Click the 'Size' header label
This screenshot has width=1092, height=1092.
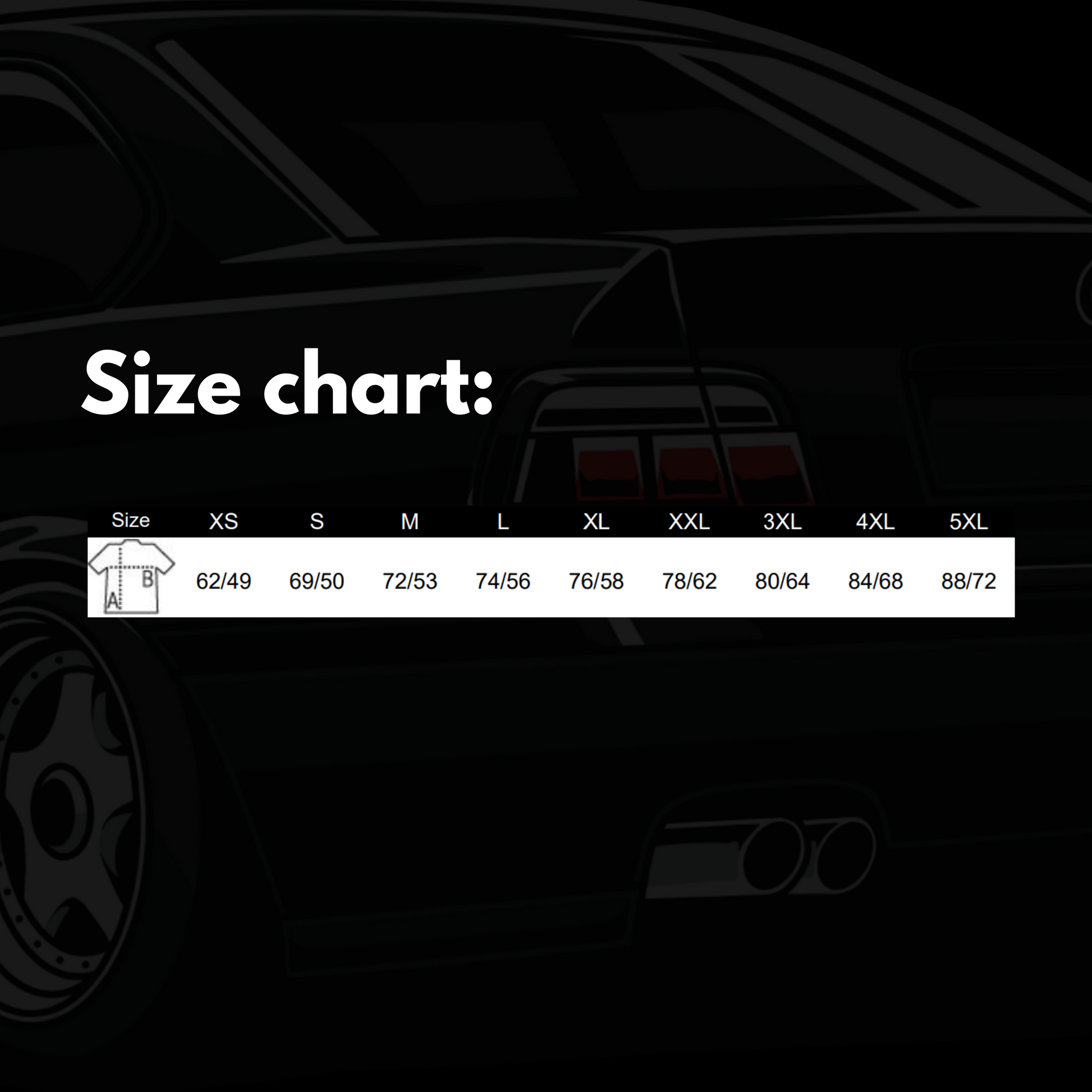coord(131,520)
